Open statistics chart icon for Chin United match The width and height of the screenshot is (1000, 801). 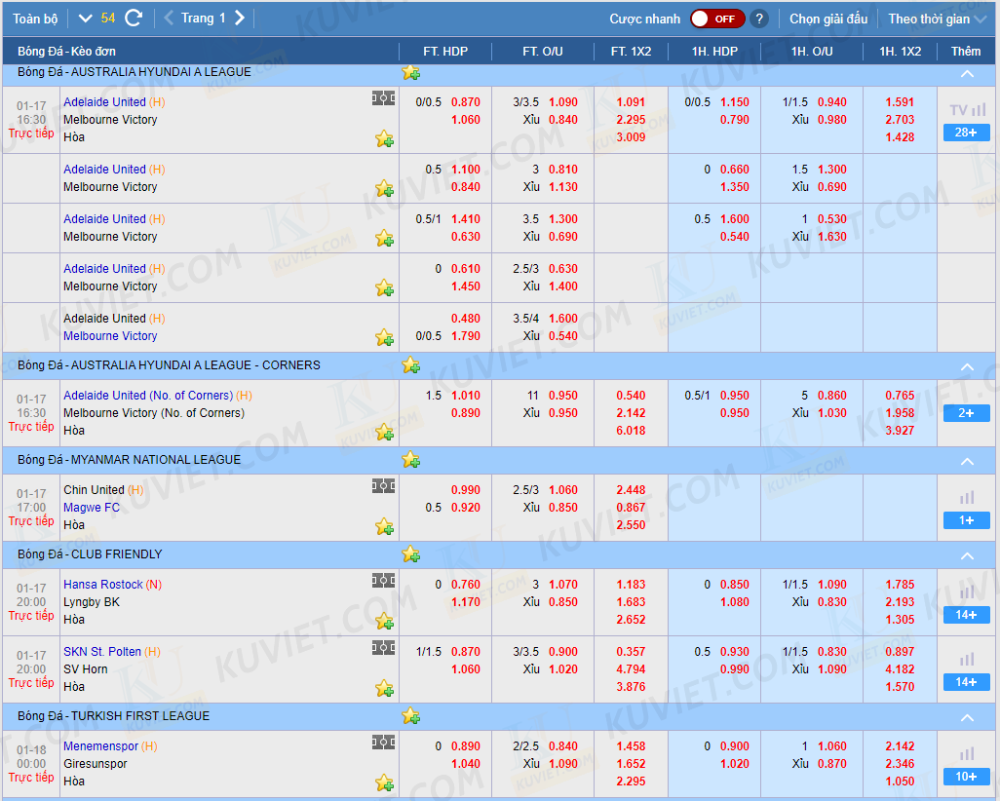tap(967, 497)
